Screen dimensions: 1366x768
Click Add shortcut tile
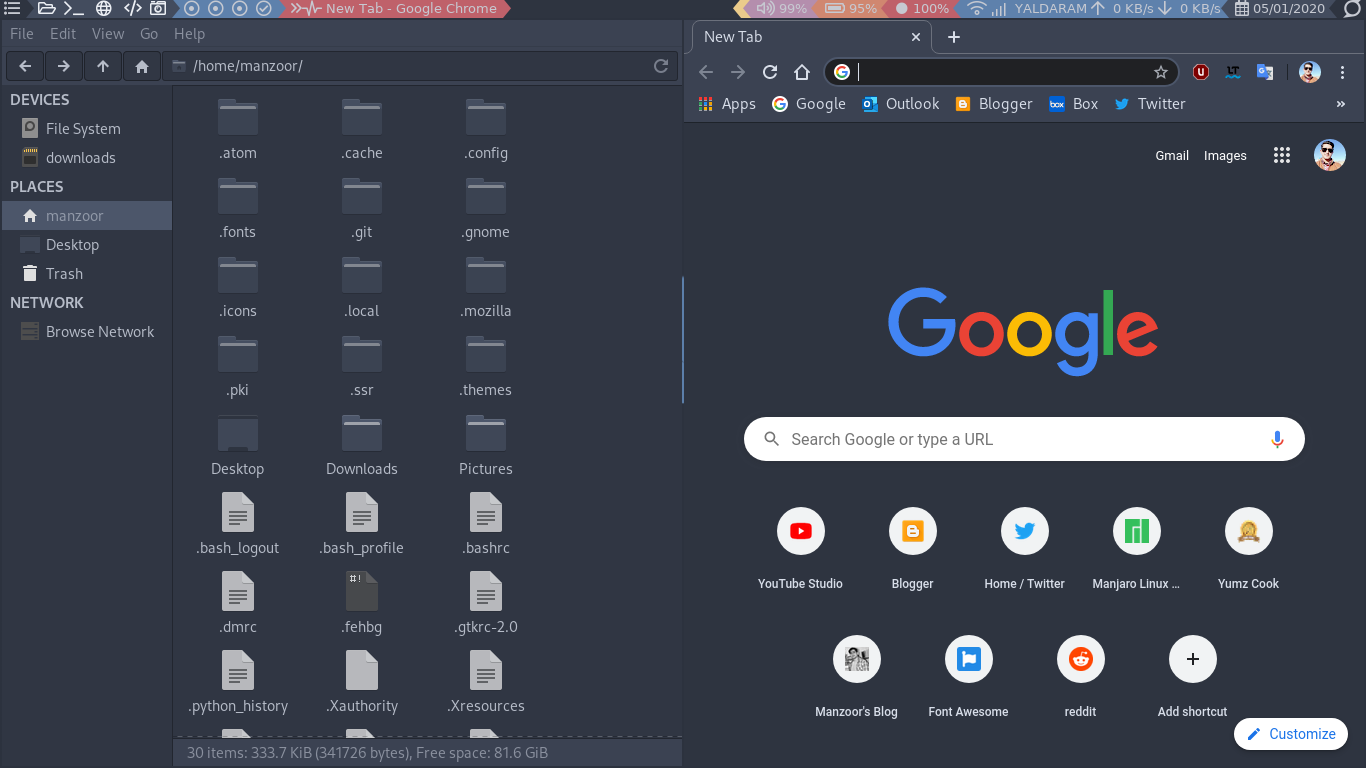click(1192, 675)
